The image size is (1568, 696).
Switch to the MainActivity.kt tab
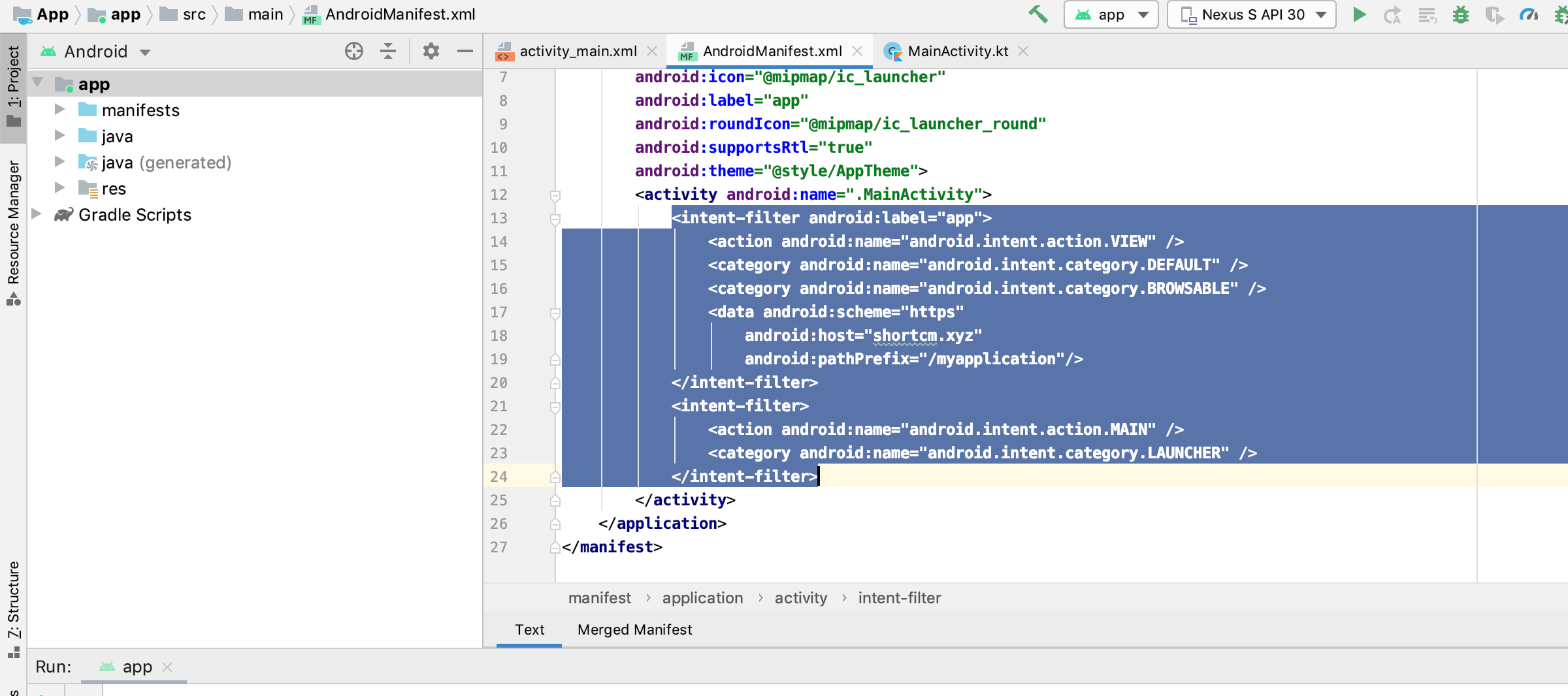(957, 51)
